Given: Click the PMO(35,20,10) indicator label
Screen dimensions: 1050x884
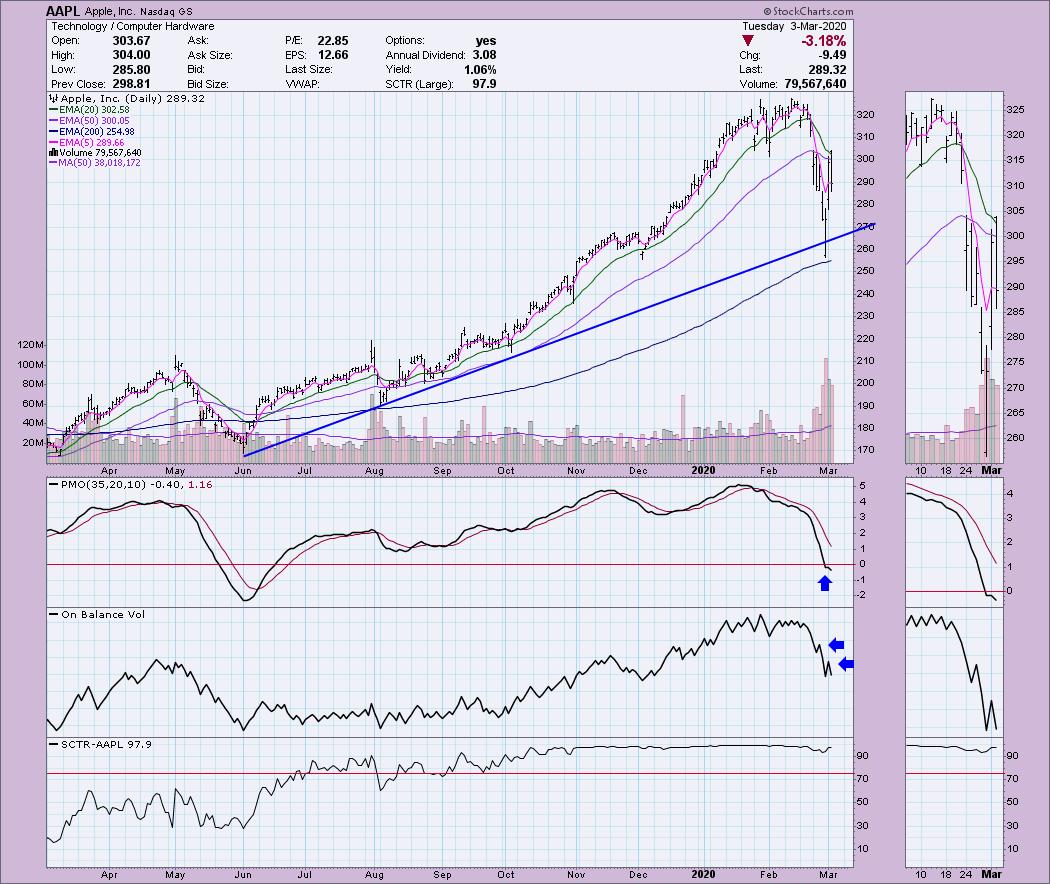Looking at the screenshot, I should pos(130,484).
